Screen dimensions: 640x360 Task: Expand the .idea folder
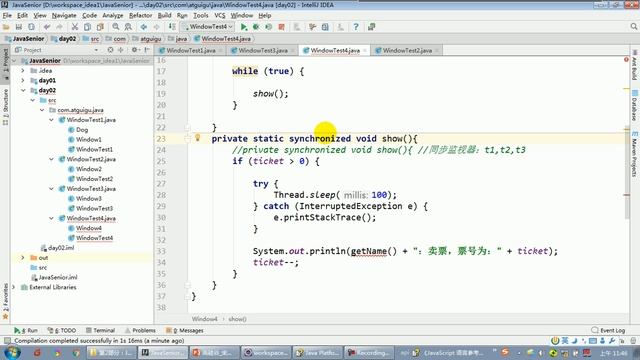coord(23,71)
